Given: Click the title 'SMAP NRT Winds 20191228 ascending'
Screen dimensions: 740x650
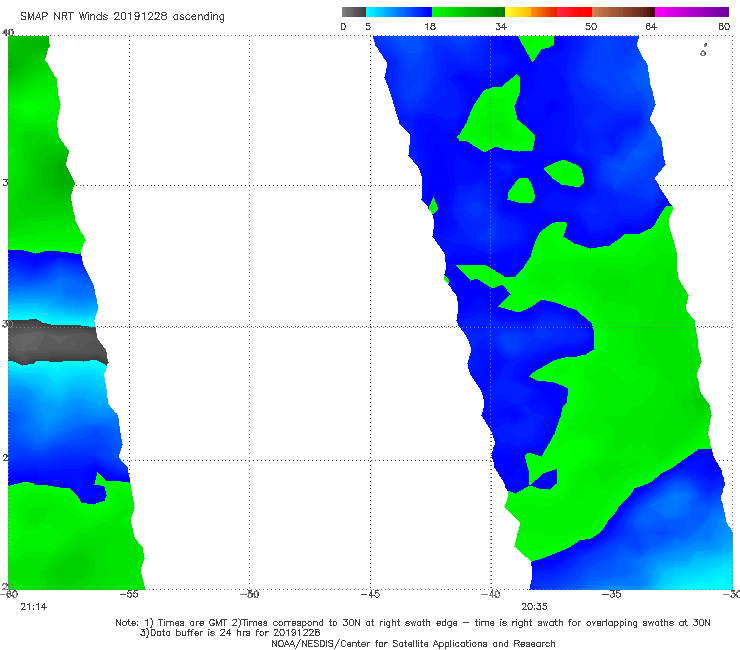Looking at the screenshot, I should click(122, 16).
